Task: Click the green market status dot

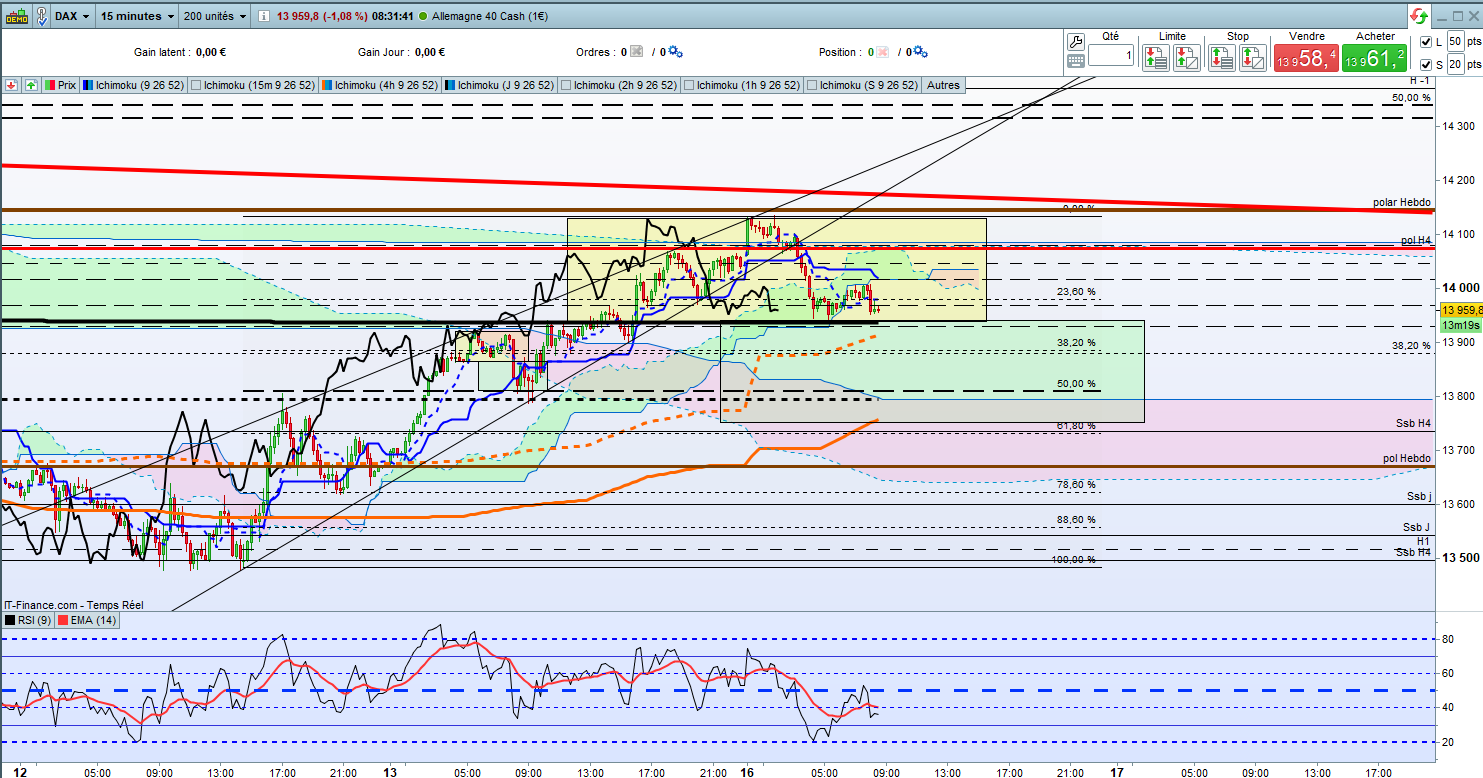Action: pyautogui.click(x=424, y=17)
